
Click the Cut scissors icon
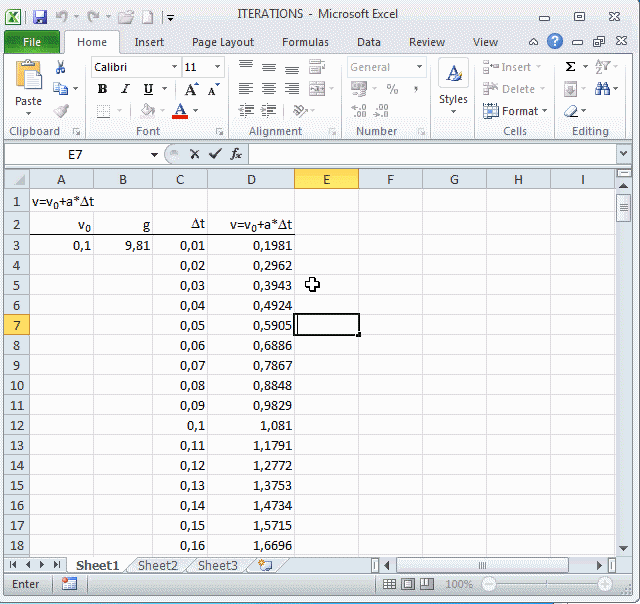coord(60,67)
